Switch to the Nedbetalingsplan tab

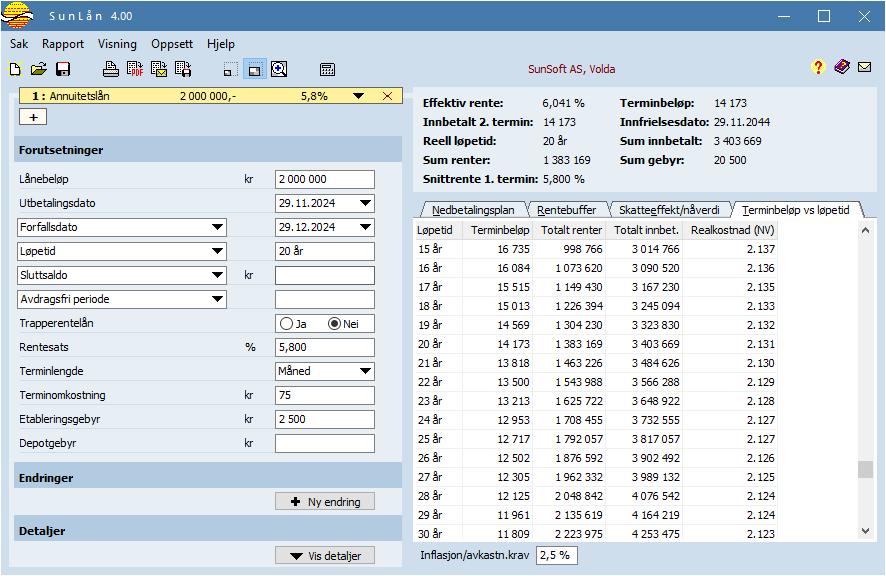(473, 210)
